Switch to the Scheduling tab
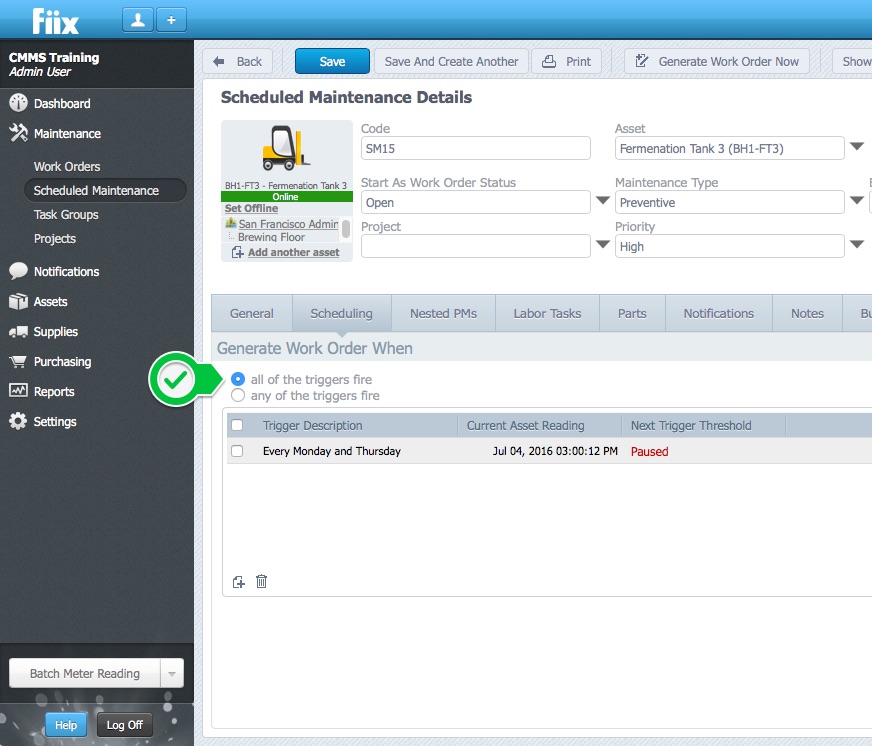Viewport: 872px width, 746px height. tap(341, 313)
